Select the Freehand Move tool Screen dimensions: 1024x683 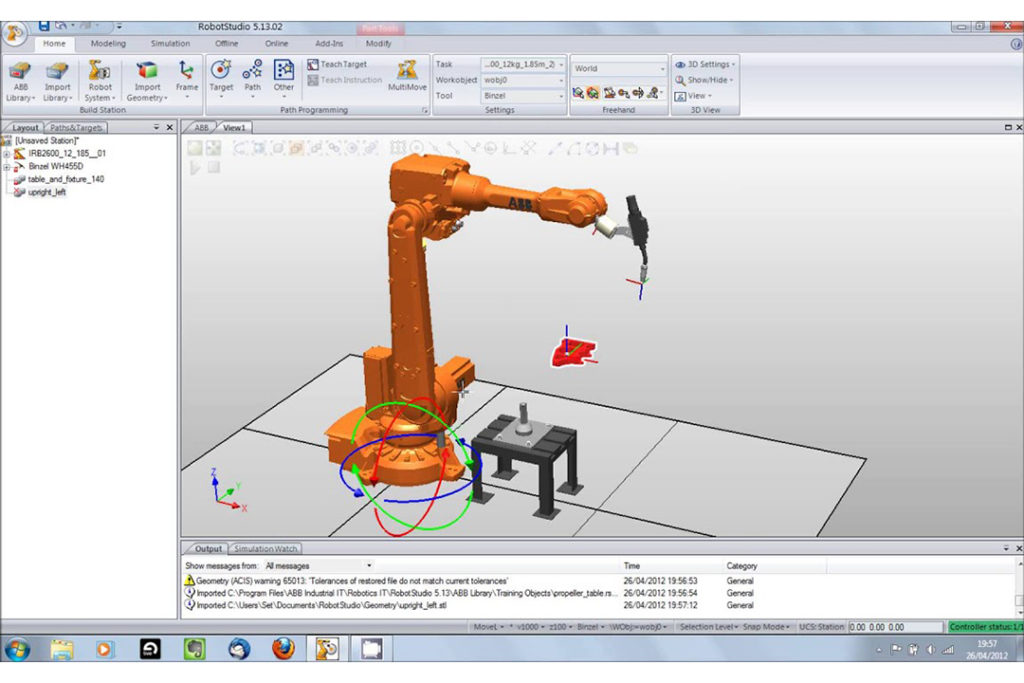point(578,93)
